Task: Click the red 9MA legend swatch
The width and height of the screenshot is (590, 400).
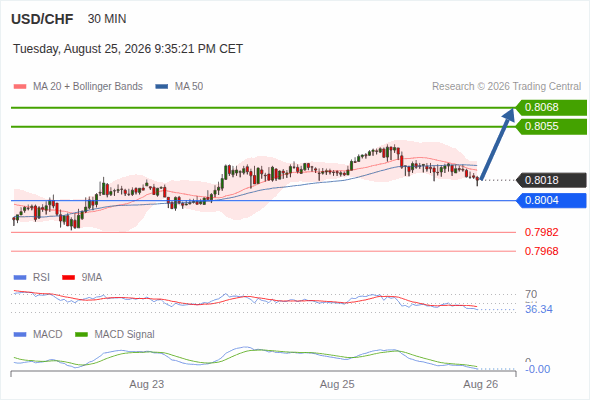Action: 68,278
